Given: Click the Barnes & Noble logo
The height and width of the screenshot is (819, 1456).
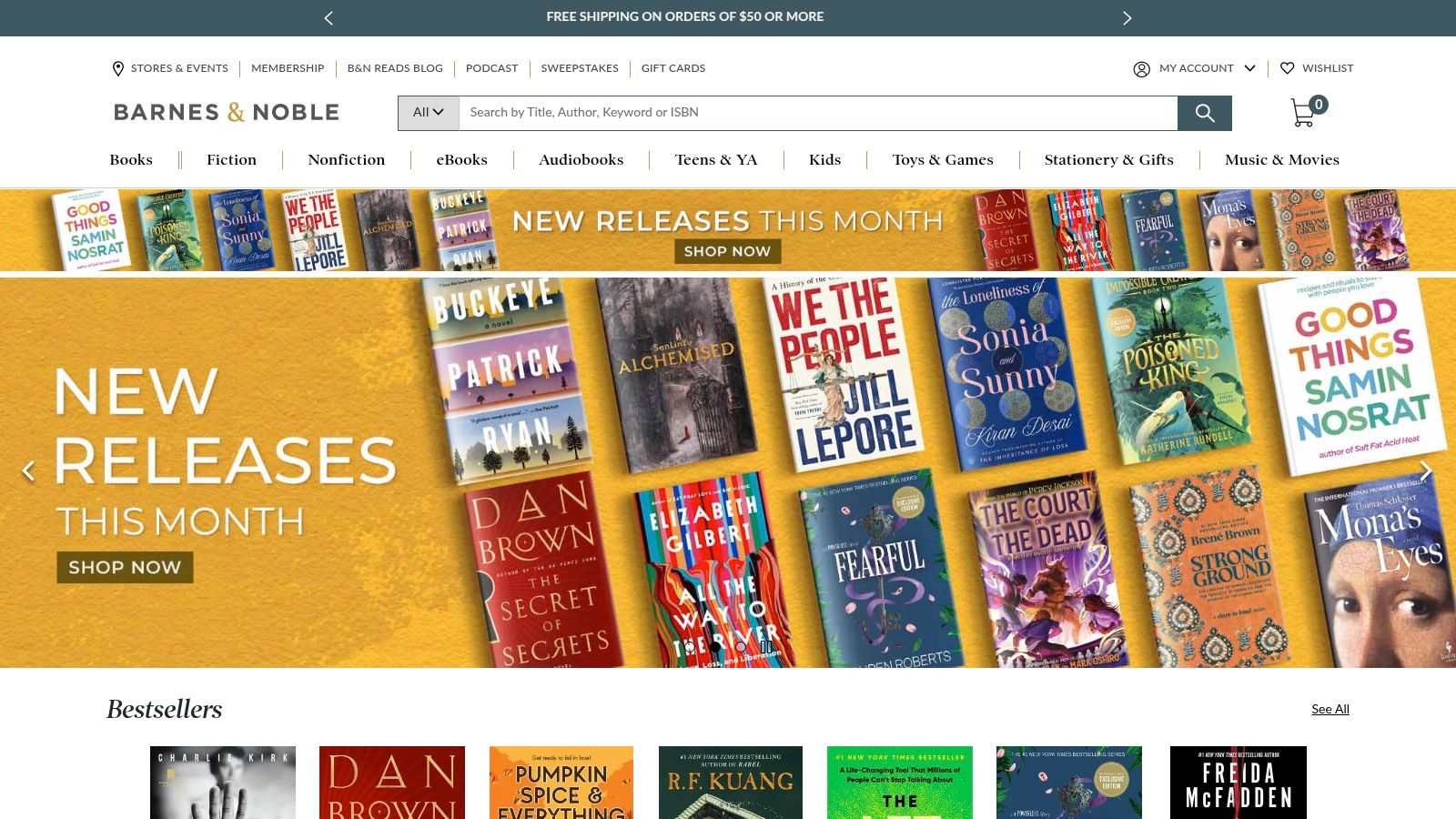Looking at the screenshot, I should coord(225,111).
